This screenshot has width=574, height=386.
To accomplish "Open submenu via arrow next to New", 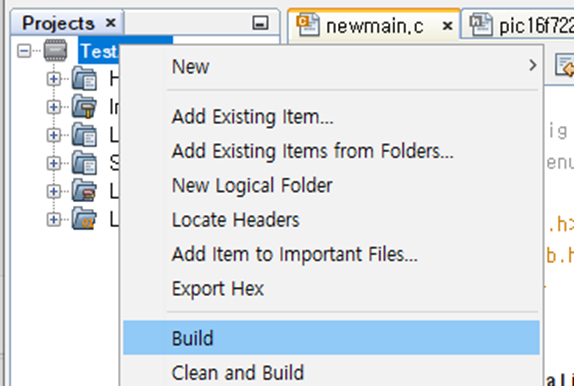I will click(x=533, y=66).
